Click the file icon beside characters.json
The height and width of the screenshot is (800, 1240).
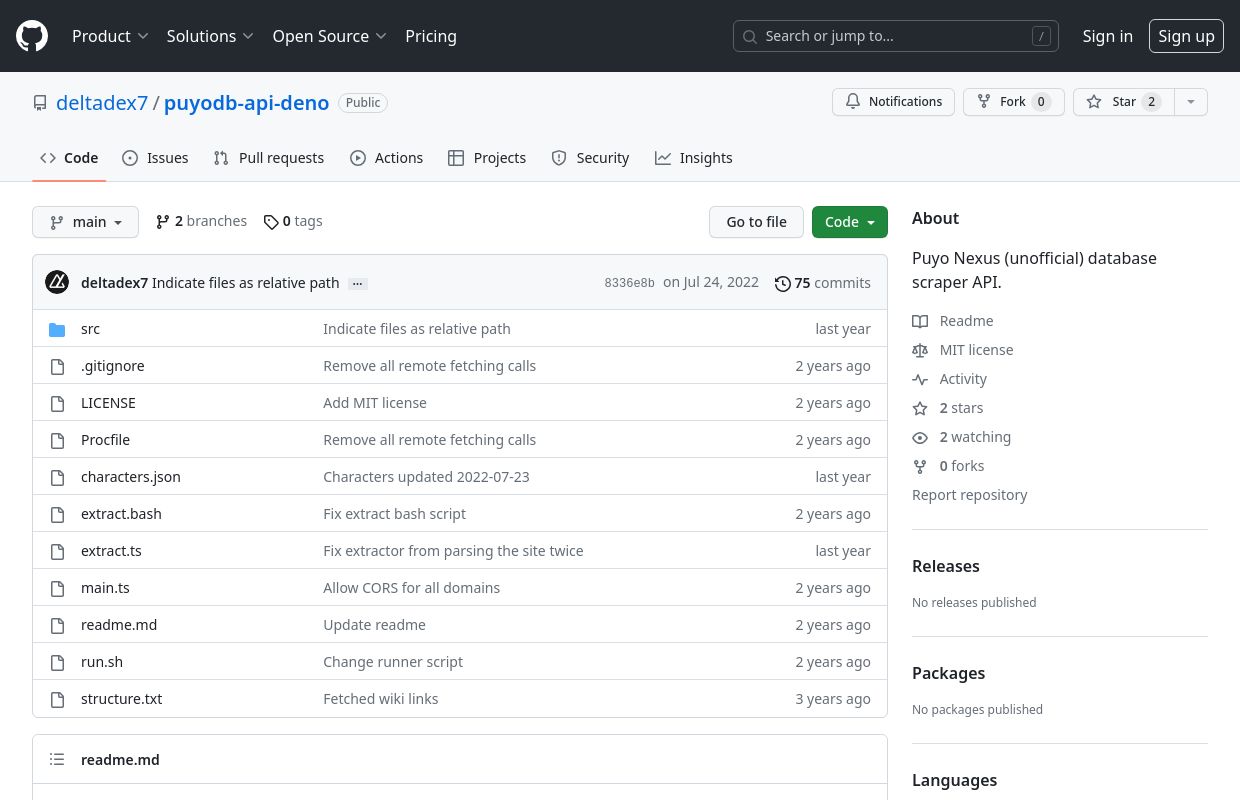[x=57, y=477]
